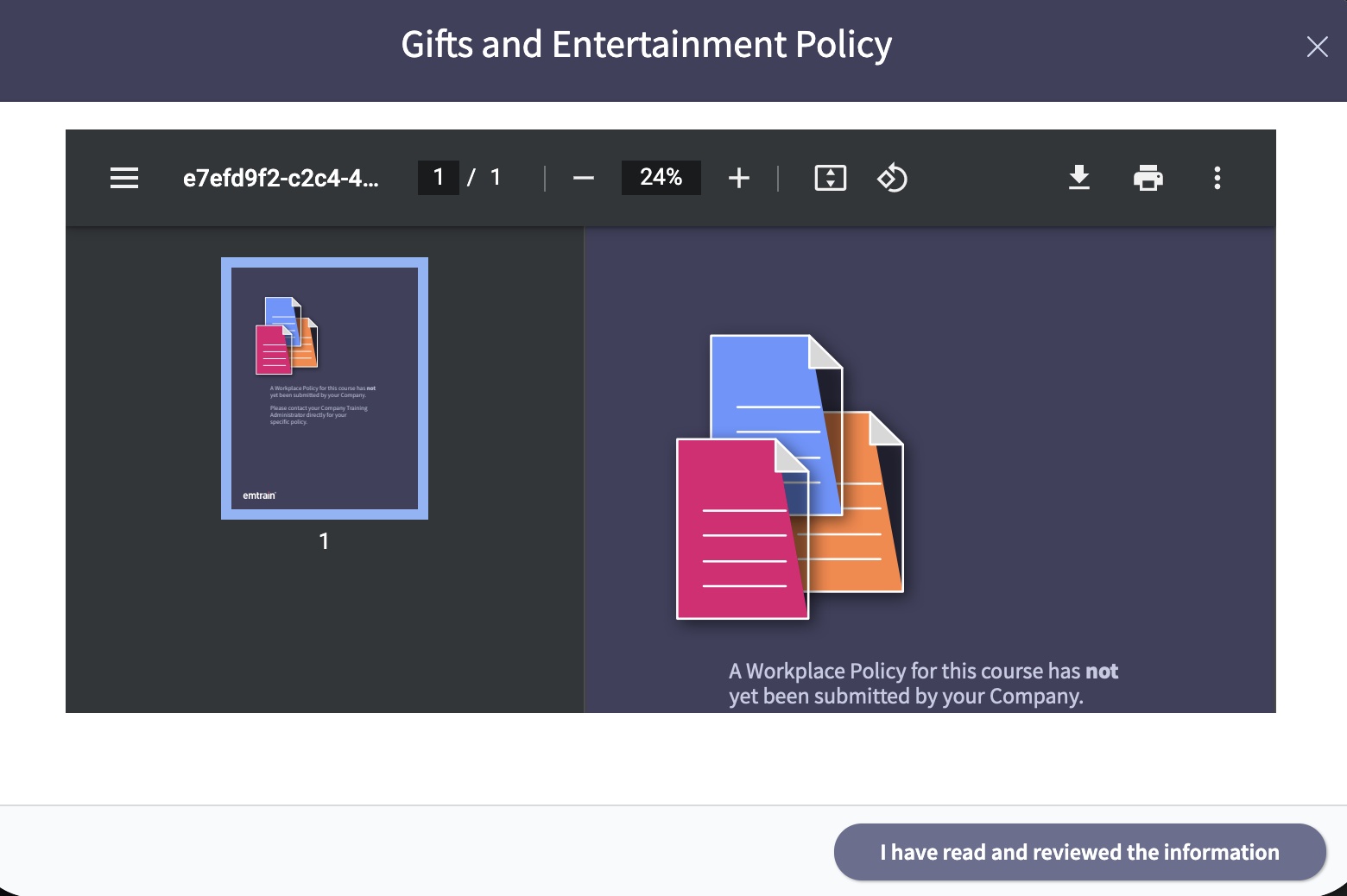Viewport: 1347px width, 896px height.
Task: Click the e7efd9f2-c2c4-4... file name
Action: coord(281,178)
